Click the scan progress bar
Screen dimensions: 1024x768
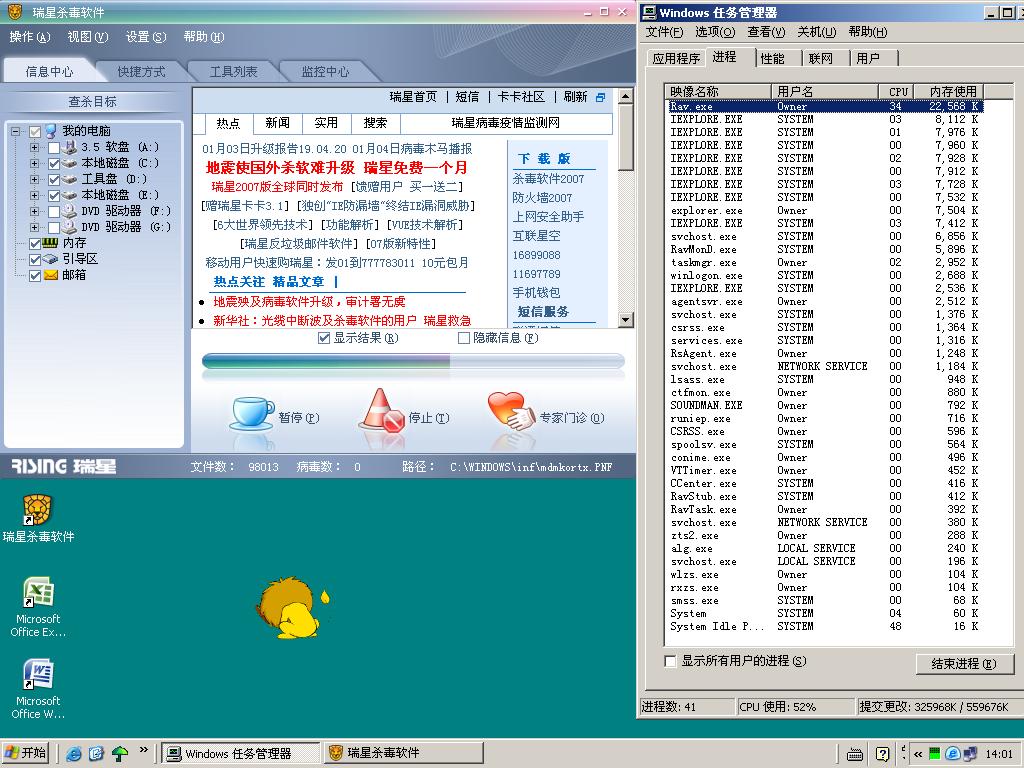click(413, 360)
